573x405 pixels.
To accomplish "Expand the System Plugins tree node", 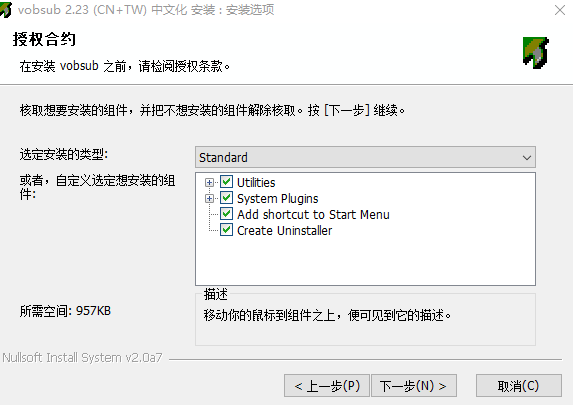I will [x=209, y=198].
